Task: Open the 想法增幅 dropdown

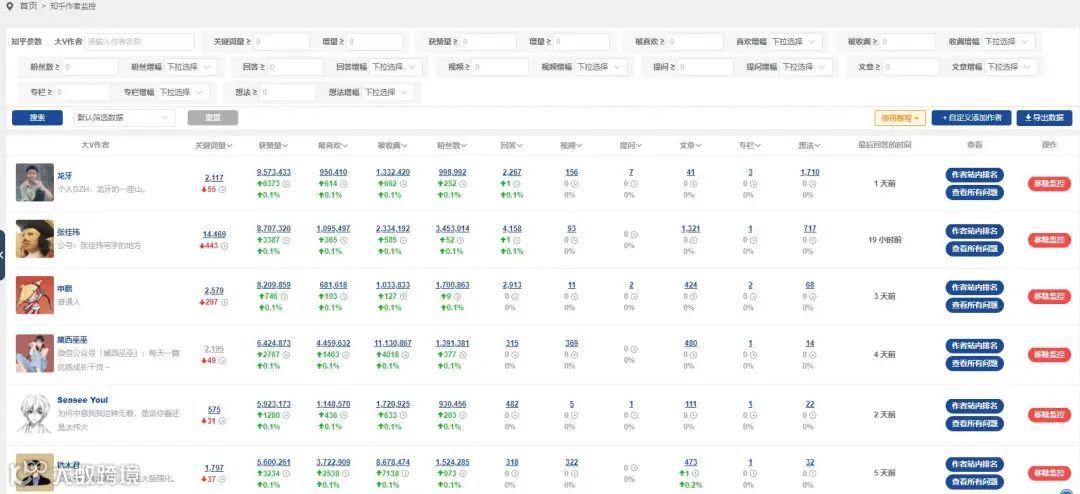Action: pos(388,92)
